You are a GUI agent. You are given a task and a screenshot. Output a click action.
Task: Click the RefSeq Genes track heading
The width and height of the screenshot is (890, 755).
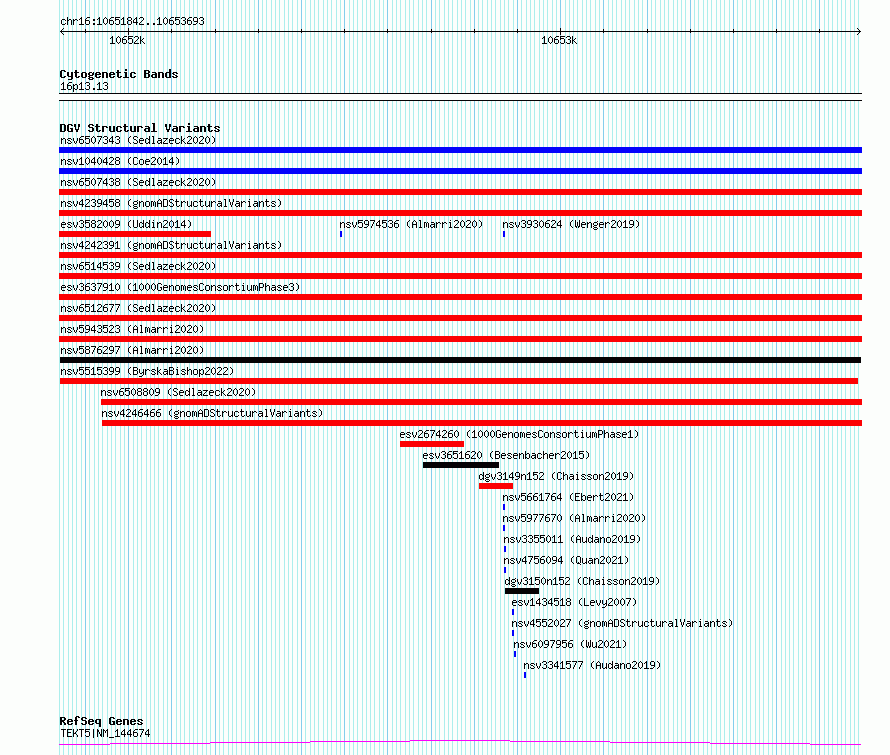(x=102, y=722)
